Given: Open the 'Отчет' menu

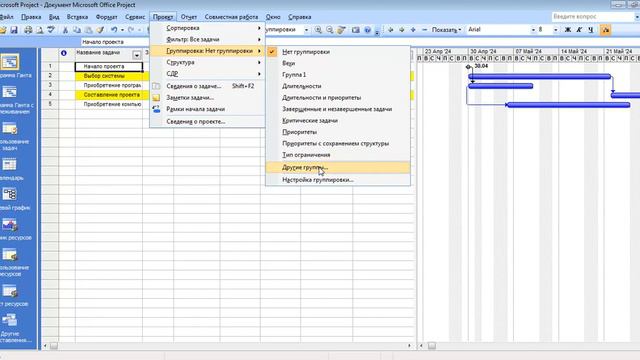Looking at the screenshot, I should point(189,17).
